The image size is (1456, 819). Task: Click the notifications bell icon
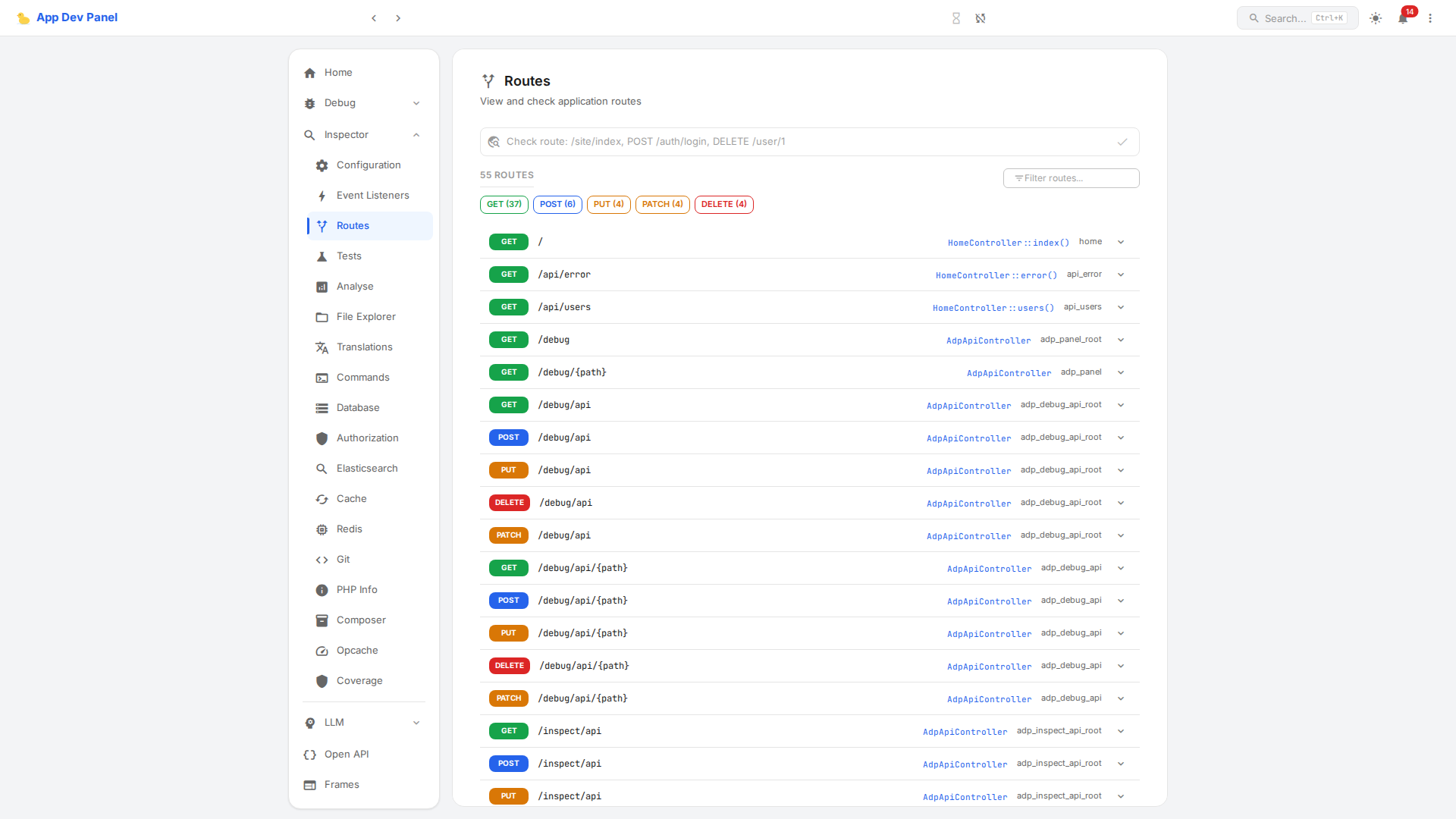click(x=1403, y=18)
